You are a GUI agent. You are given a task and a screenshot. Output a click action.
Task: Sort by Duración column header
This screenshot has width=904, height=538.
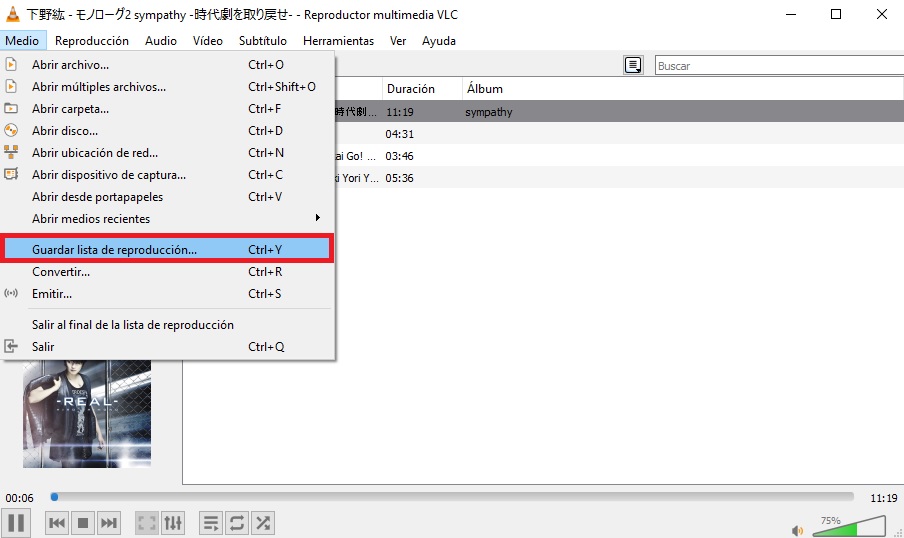click(x=422, y=89)
